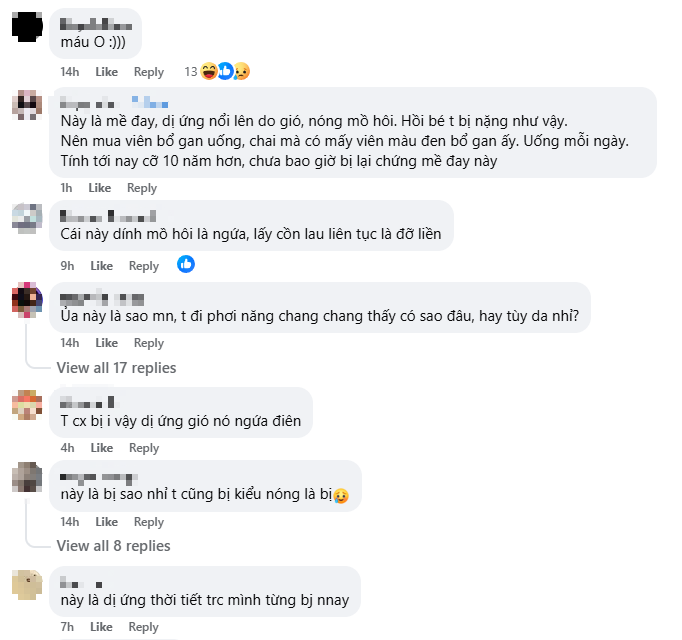Image resolution: width=682 pixels, height=640 pixels.
Task: Open the avatar beside the 'Này là mề đay' comment
Action: click(x=27, y=105)
